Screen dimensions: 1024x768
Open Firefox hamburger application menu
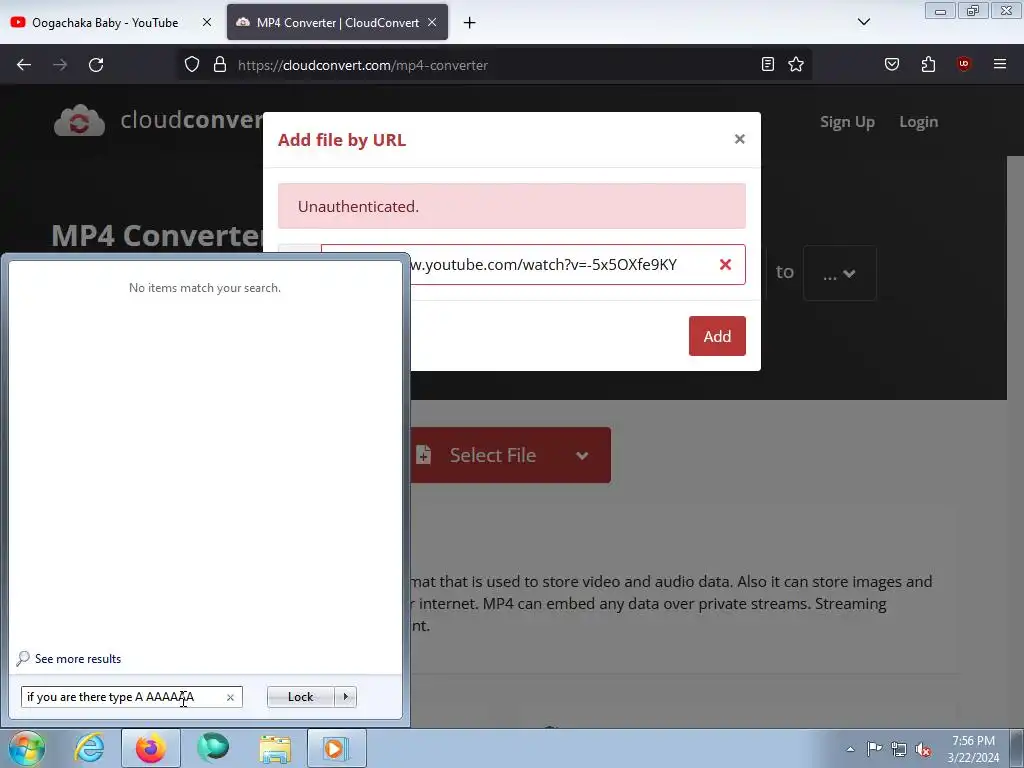point(1000,64)
